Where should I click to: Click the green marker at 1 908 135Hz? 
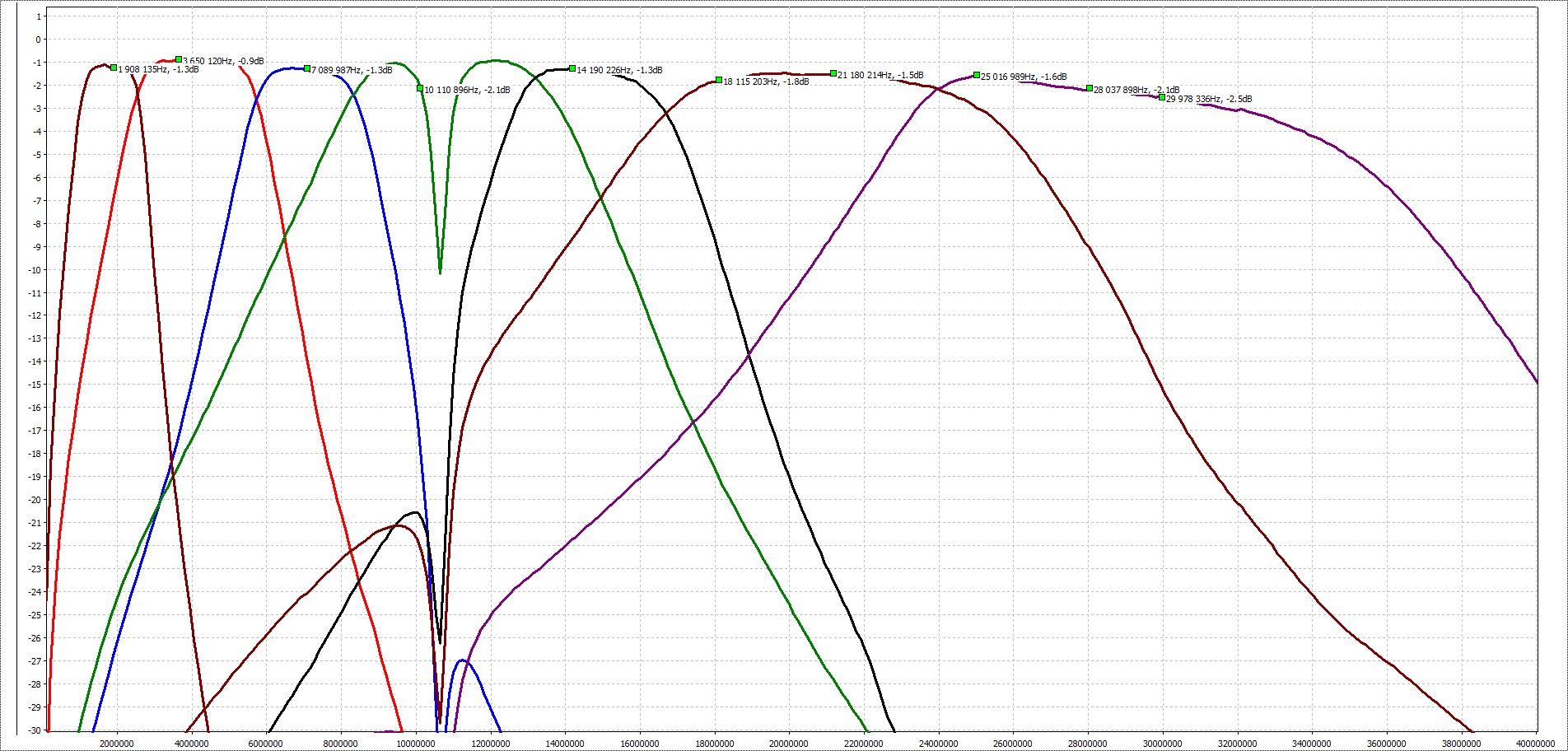pyautogui.click(x=114, y=68)
